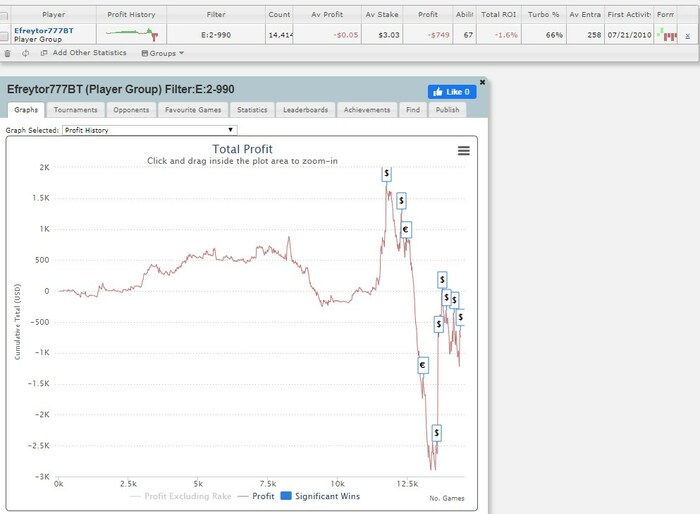Sort by the First Activity column header
This screenshot has width=700, height=514.
[629, 15]
